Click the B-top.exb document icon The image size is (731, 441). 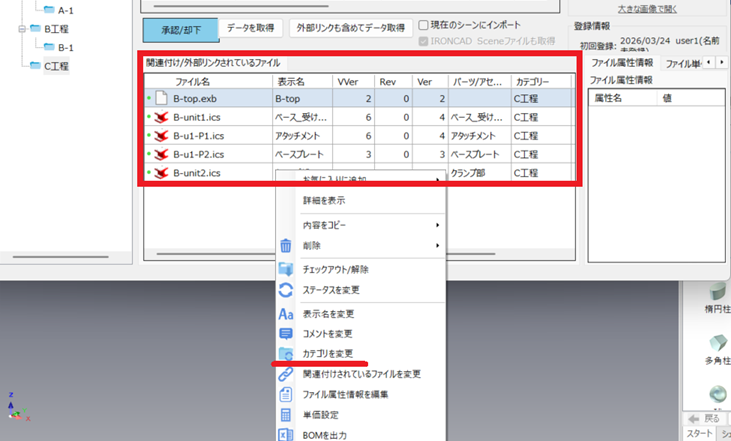[161, 98]
